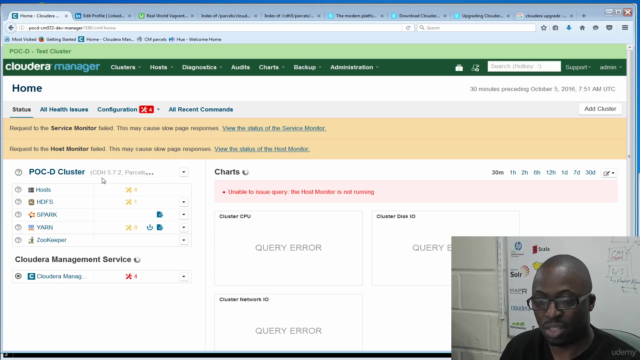Viewport: 640px width, 360px height.
Task: Focus the browser URL address bar
Action: [x=214, y=28]
